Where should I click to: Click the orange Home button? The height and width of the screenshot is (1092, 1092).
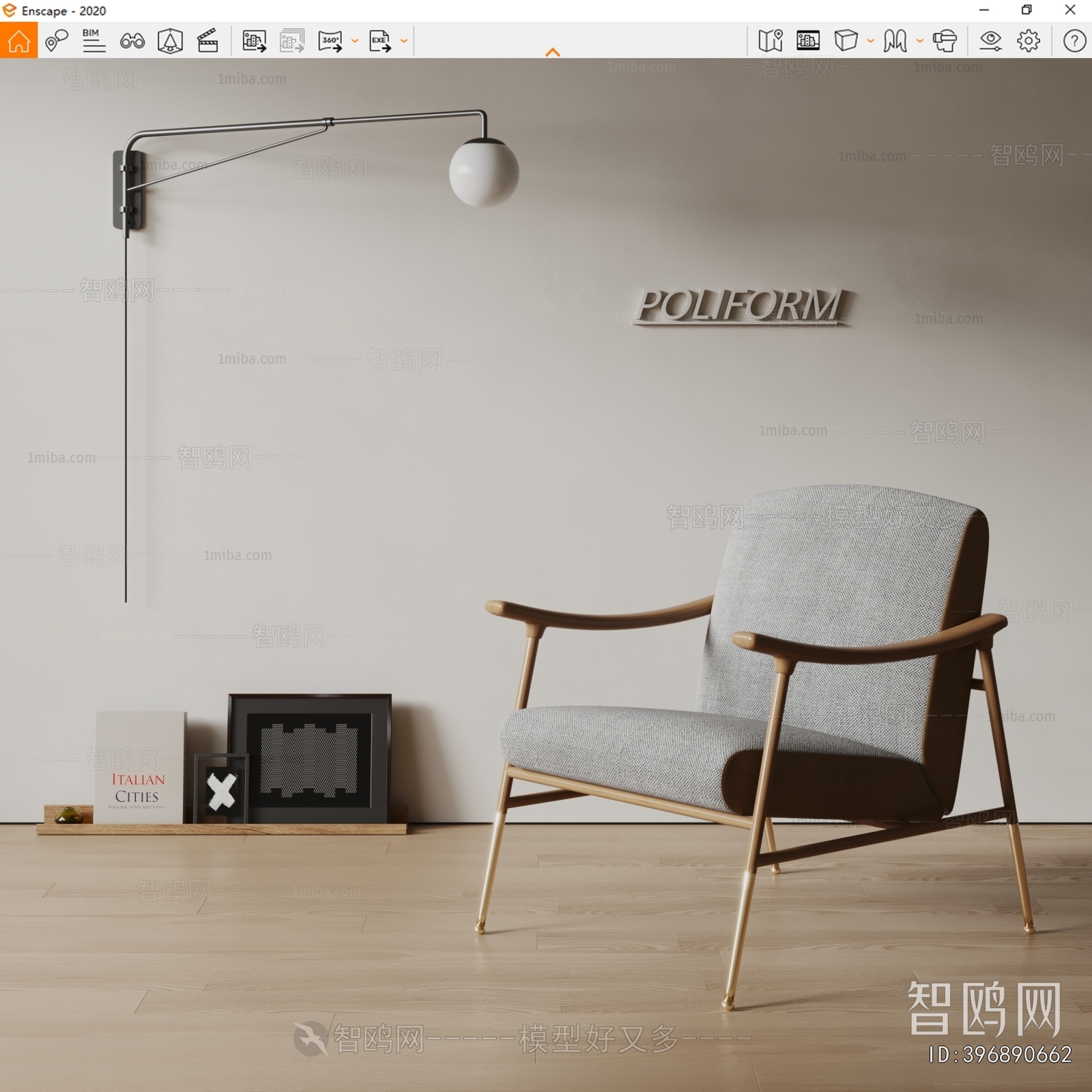18,41
